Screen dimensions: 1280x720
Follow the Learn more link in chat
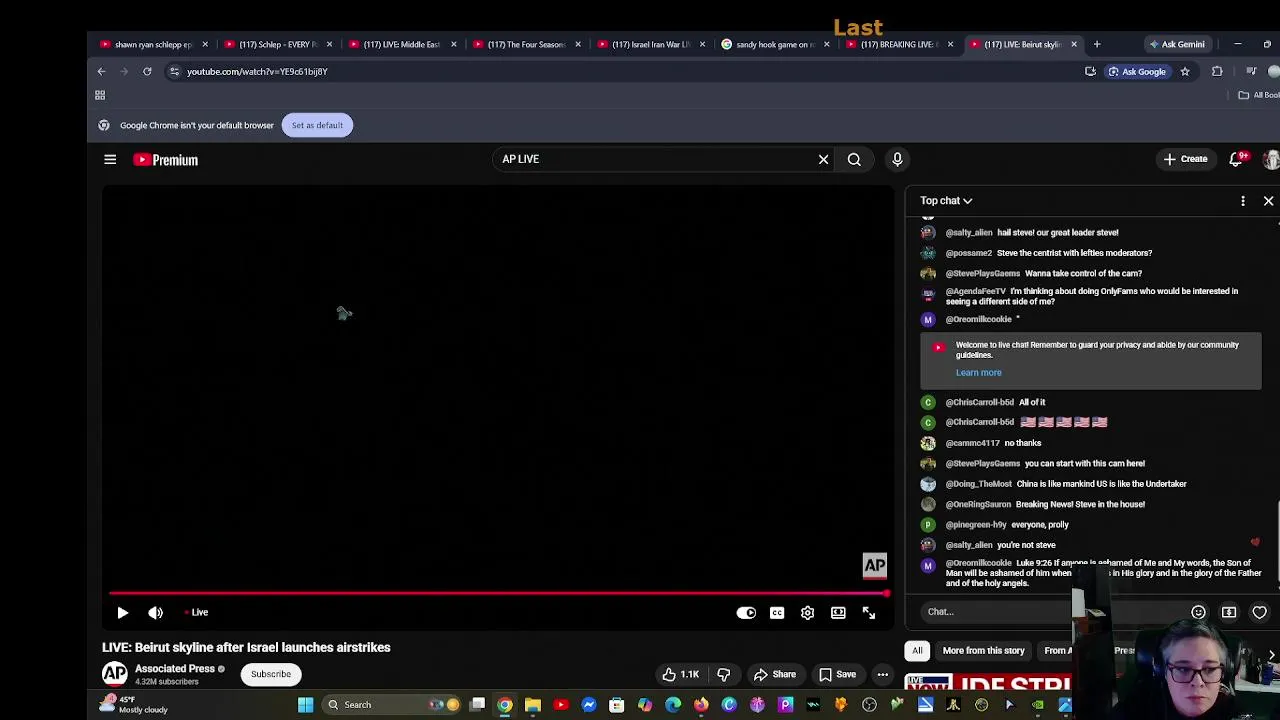[x=978, y=373]
